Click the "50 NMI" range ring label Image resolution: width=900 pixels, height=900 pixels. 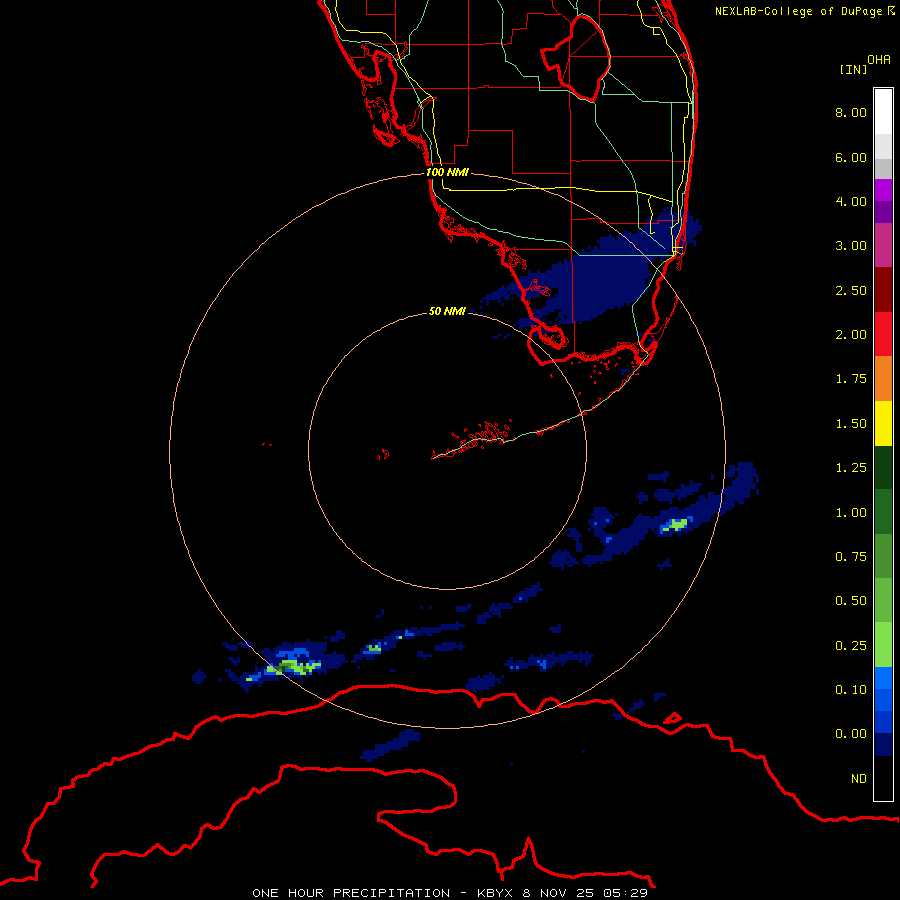tap(447, 311)
